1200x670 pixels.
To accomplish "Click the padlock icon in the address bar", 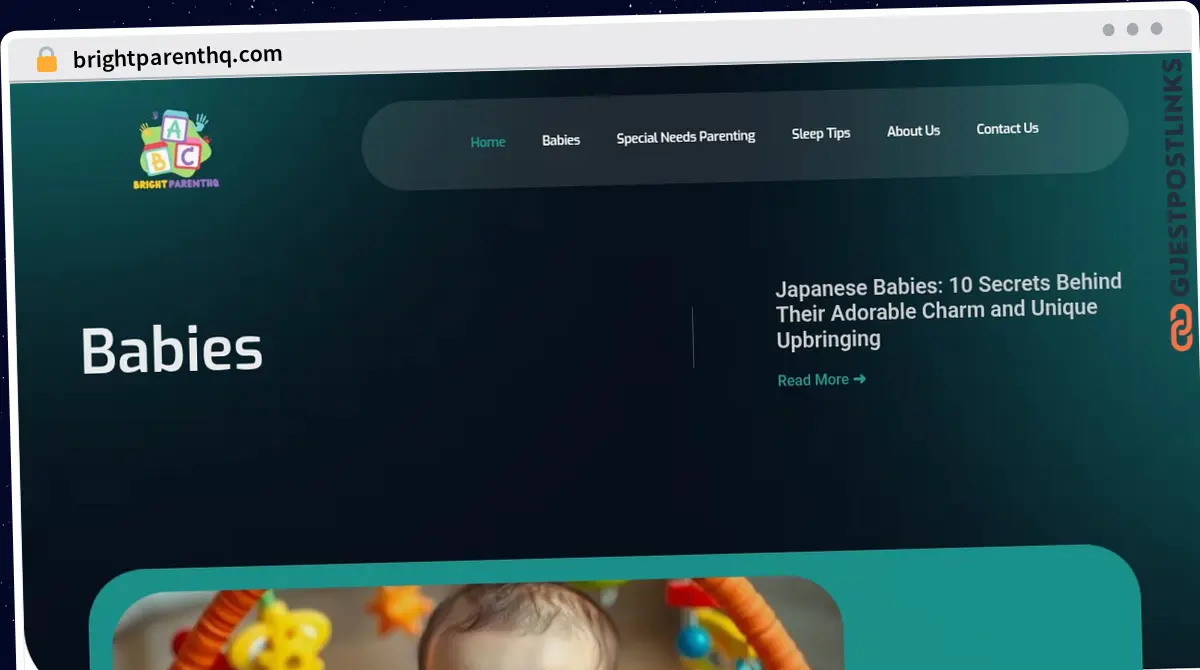I will click(x=45, y=57).
